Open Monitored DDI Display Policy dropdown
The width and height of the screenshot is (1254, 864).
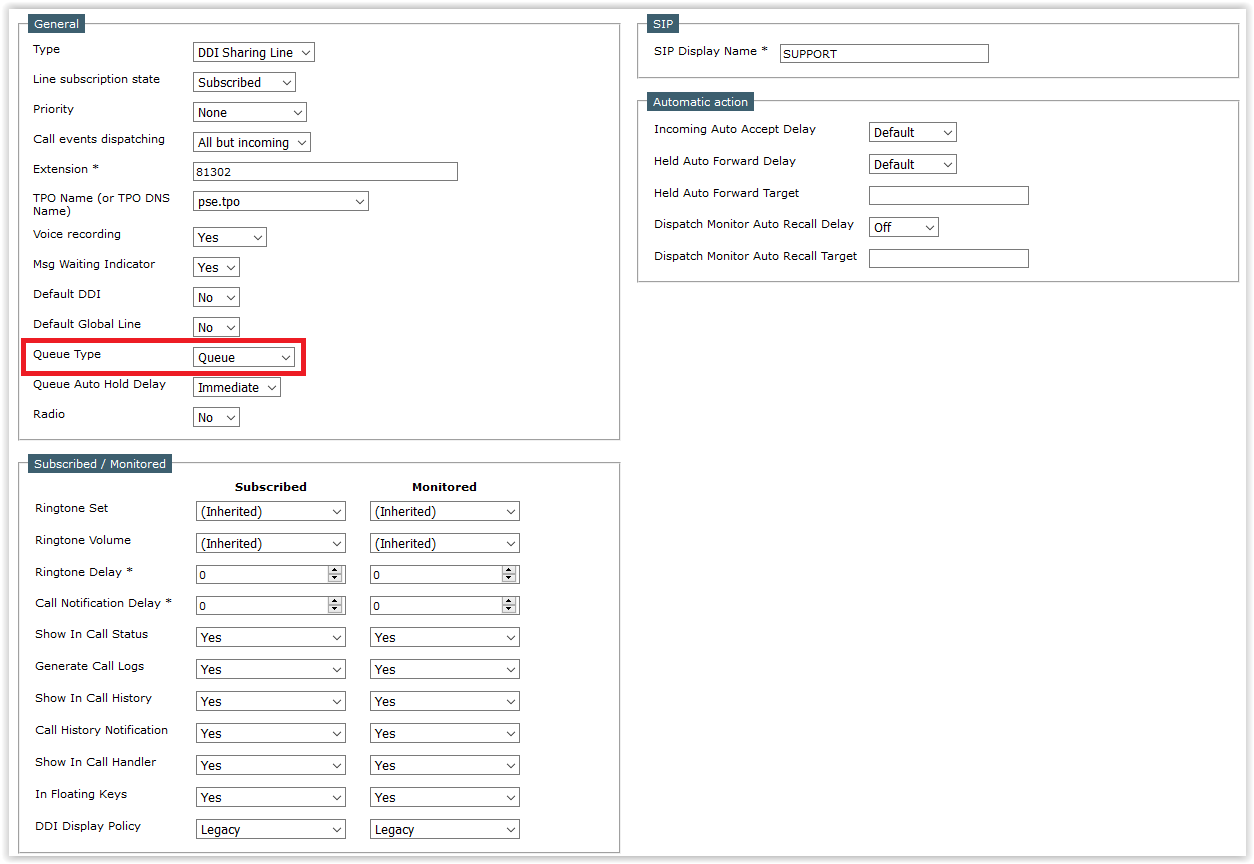click(445, 830)
